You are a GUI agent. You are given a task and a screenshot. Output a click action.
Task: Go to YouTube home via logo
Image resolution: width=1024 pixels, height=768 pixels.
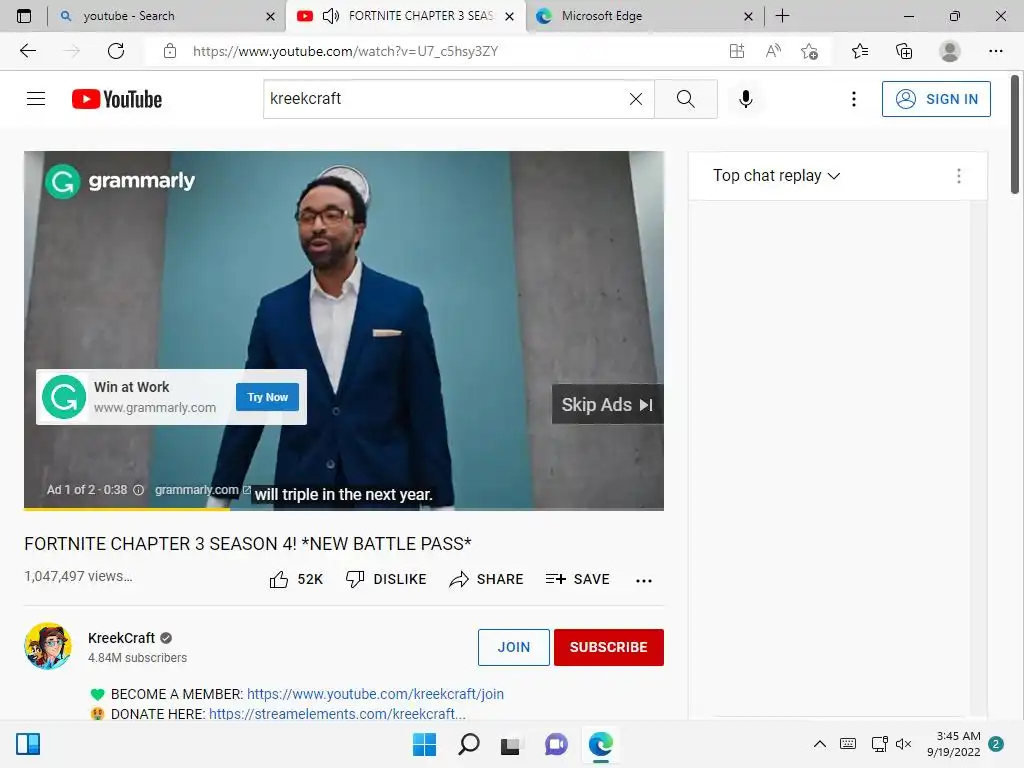pyautogui.click(x=117, y=99)
